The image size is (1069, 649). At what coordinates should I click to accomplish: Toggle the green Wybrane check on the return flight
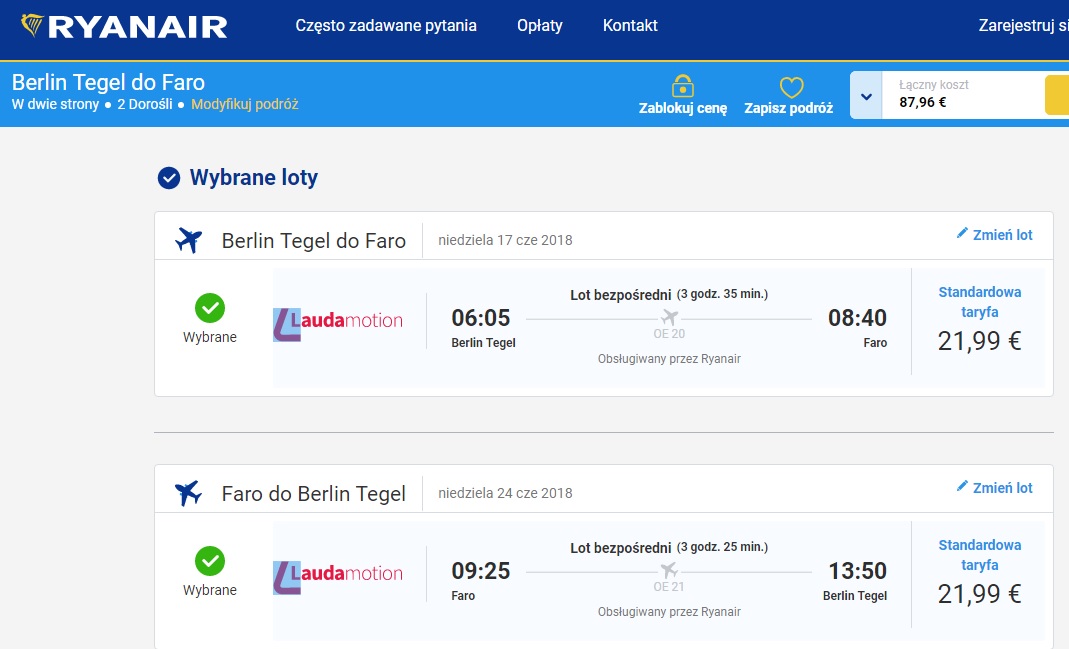pos(210,561)
